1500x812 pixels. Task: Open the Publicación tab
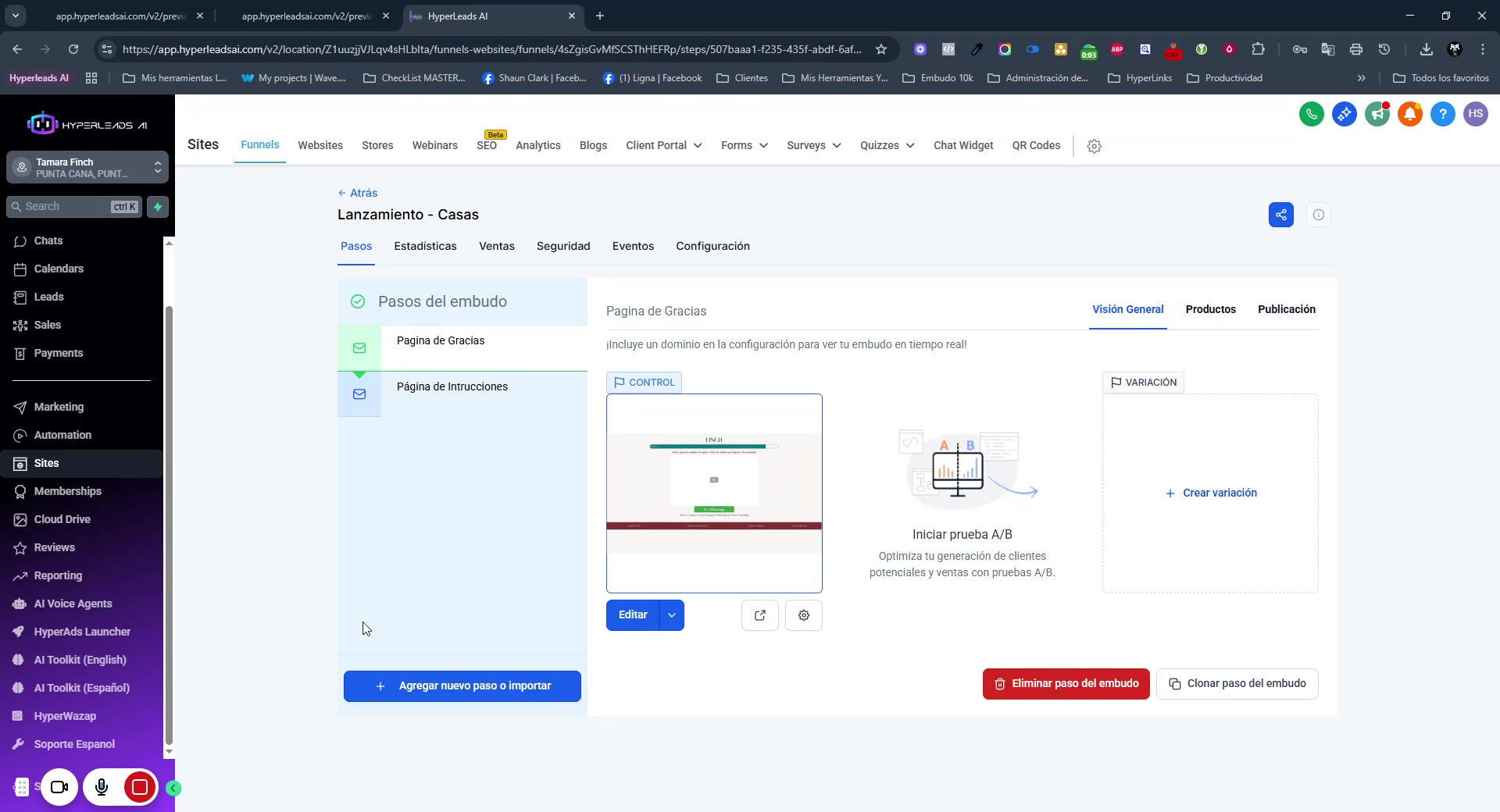coord(1286,309)
